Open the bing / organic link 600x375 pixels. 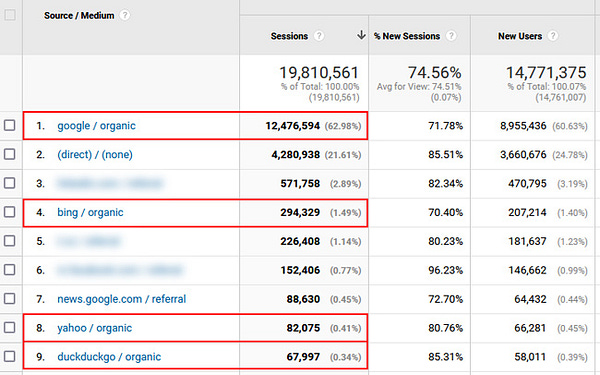coord(90,212)
